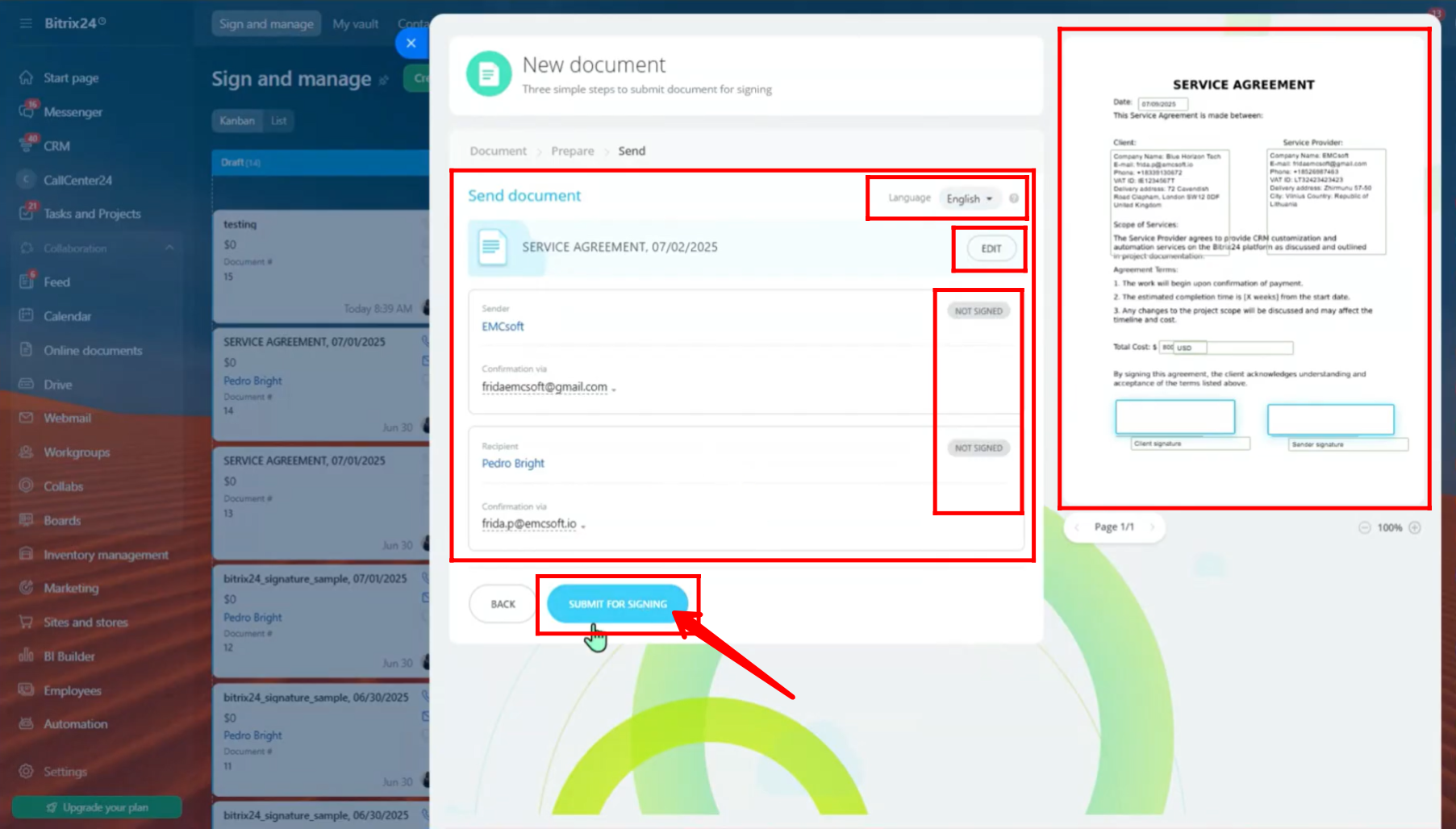Switch to My vault tab
Image resolution: width=1456 pixels, height=829 pixels.
pos(356,23)
